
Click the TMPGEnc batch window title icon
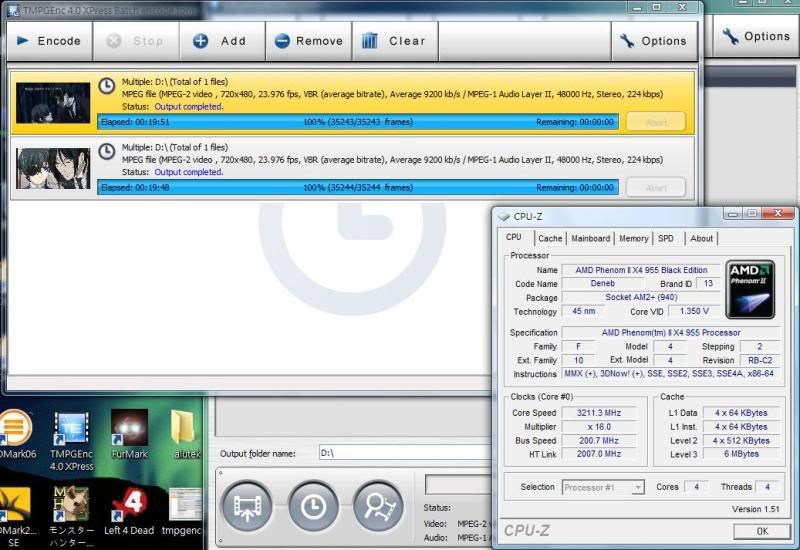(13, 10)
